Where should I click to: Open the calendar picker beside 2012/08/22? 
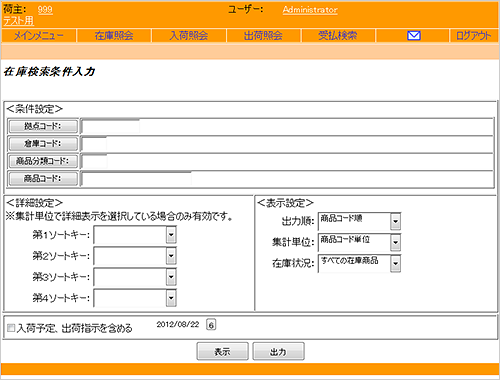(x=211, y=324)
